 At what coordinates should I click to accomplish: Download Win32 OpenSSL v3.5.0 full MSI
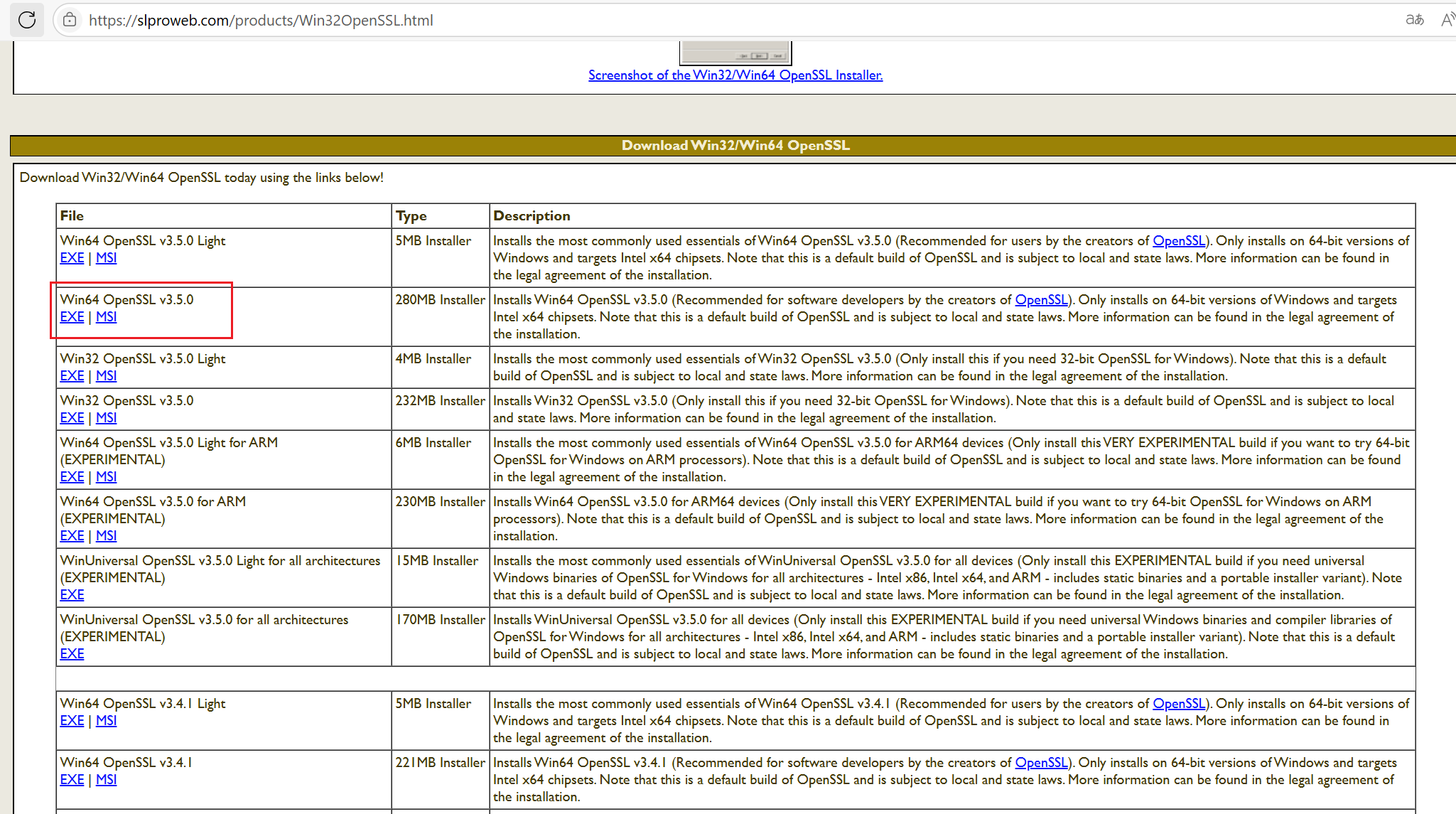click(106, 418)
